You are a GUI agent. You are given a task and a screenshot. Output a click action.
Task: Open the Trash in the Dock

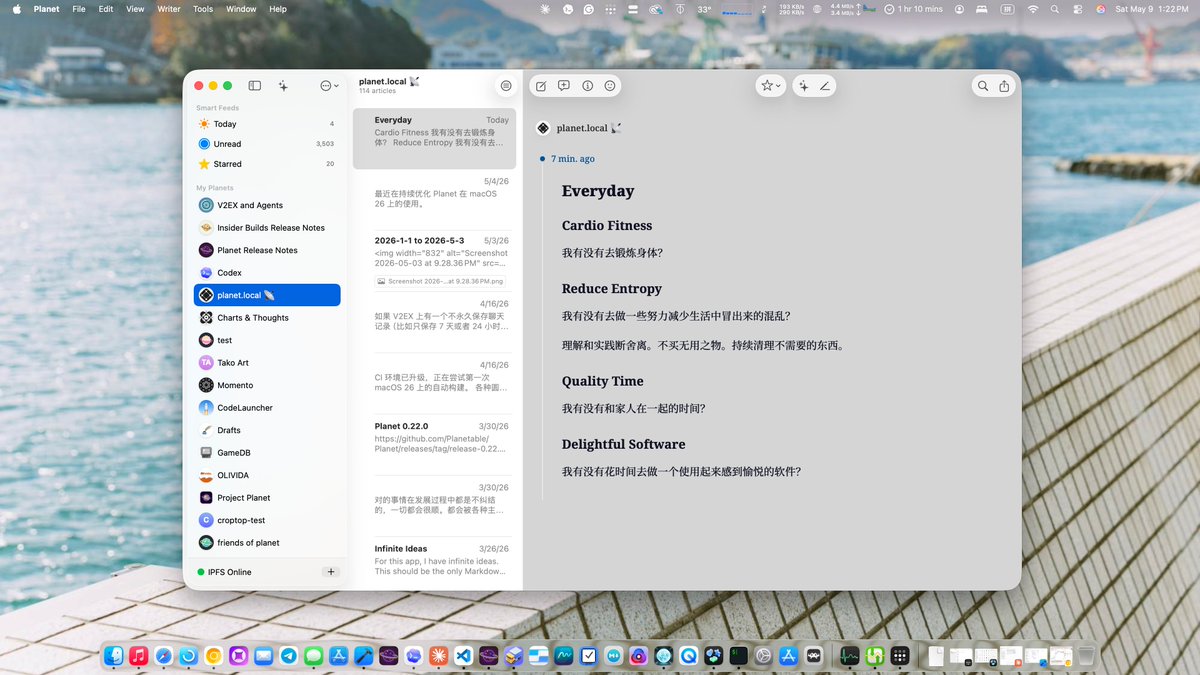1086,655
